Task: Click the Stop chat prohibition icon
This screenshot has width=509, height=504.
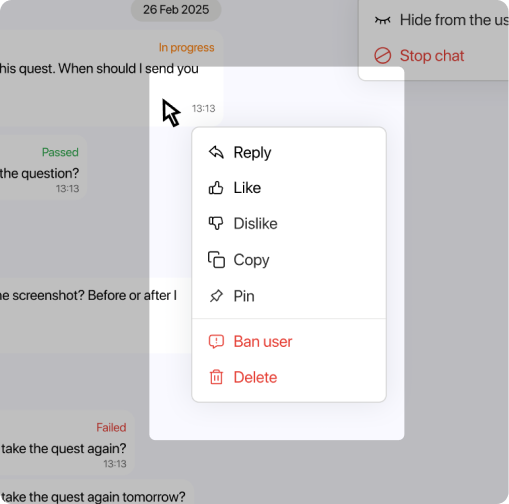Action: pyautogui.click(x=382, y=55)
